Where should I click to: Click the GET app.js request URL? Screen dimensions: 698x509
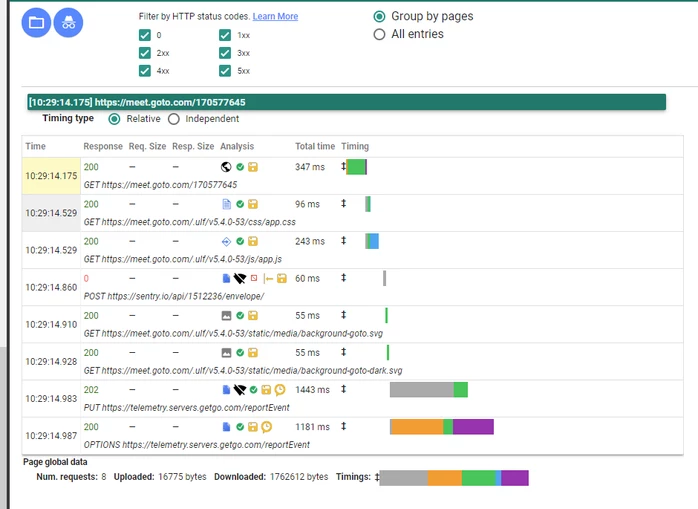pos(183,259)
